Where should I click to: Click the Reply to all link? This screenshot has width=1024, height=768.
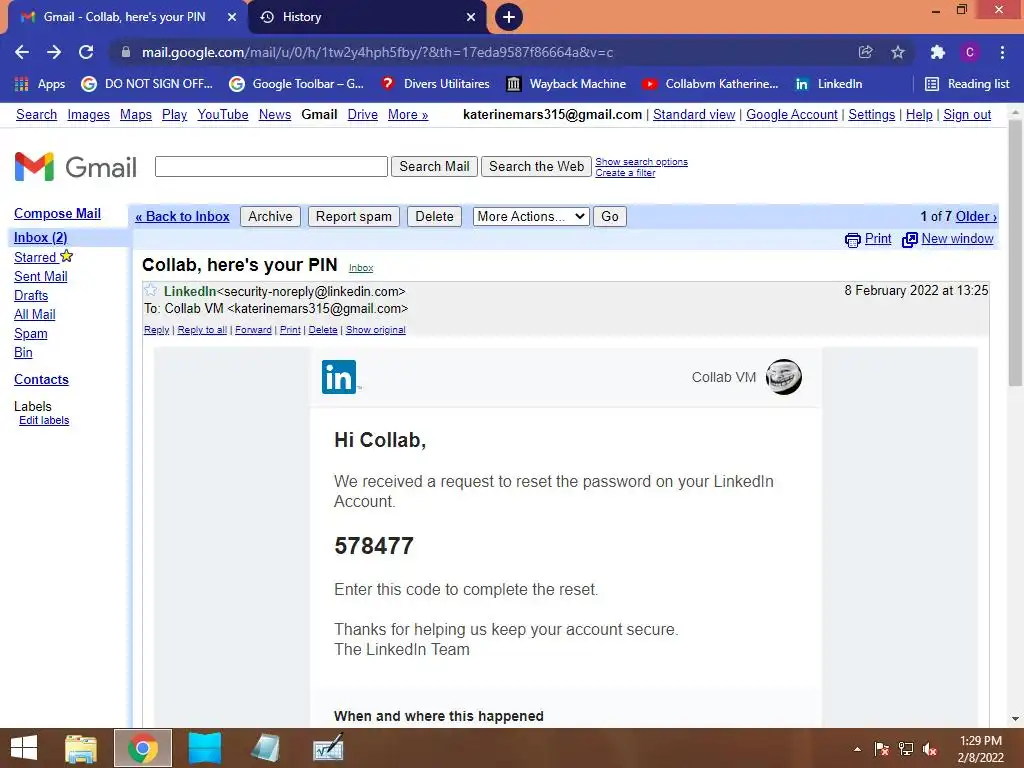[x=202, y=330]
